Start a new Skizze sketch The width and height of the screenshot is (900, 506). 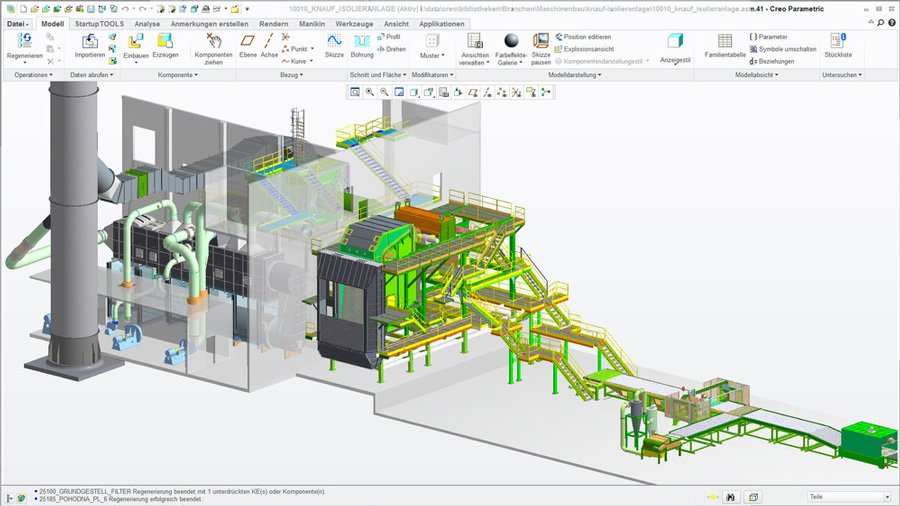(334, 42)
